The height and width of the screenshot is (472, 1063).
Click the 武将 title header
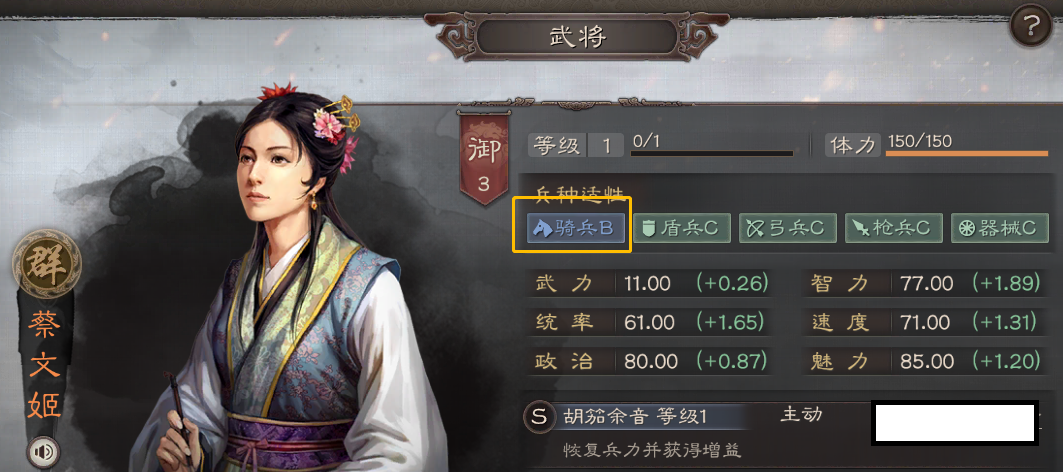coord(577,37)
